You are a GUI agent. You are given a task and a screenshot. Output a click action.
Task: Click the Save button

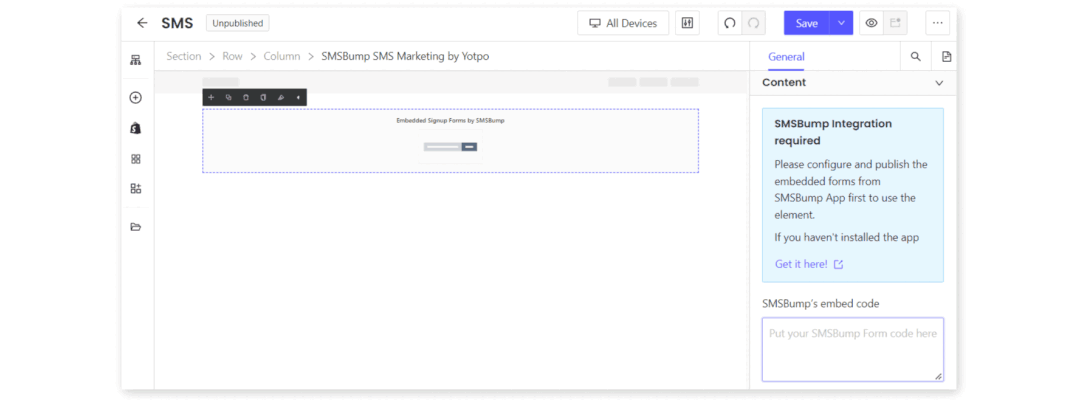[807, 23]
